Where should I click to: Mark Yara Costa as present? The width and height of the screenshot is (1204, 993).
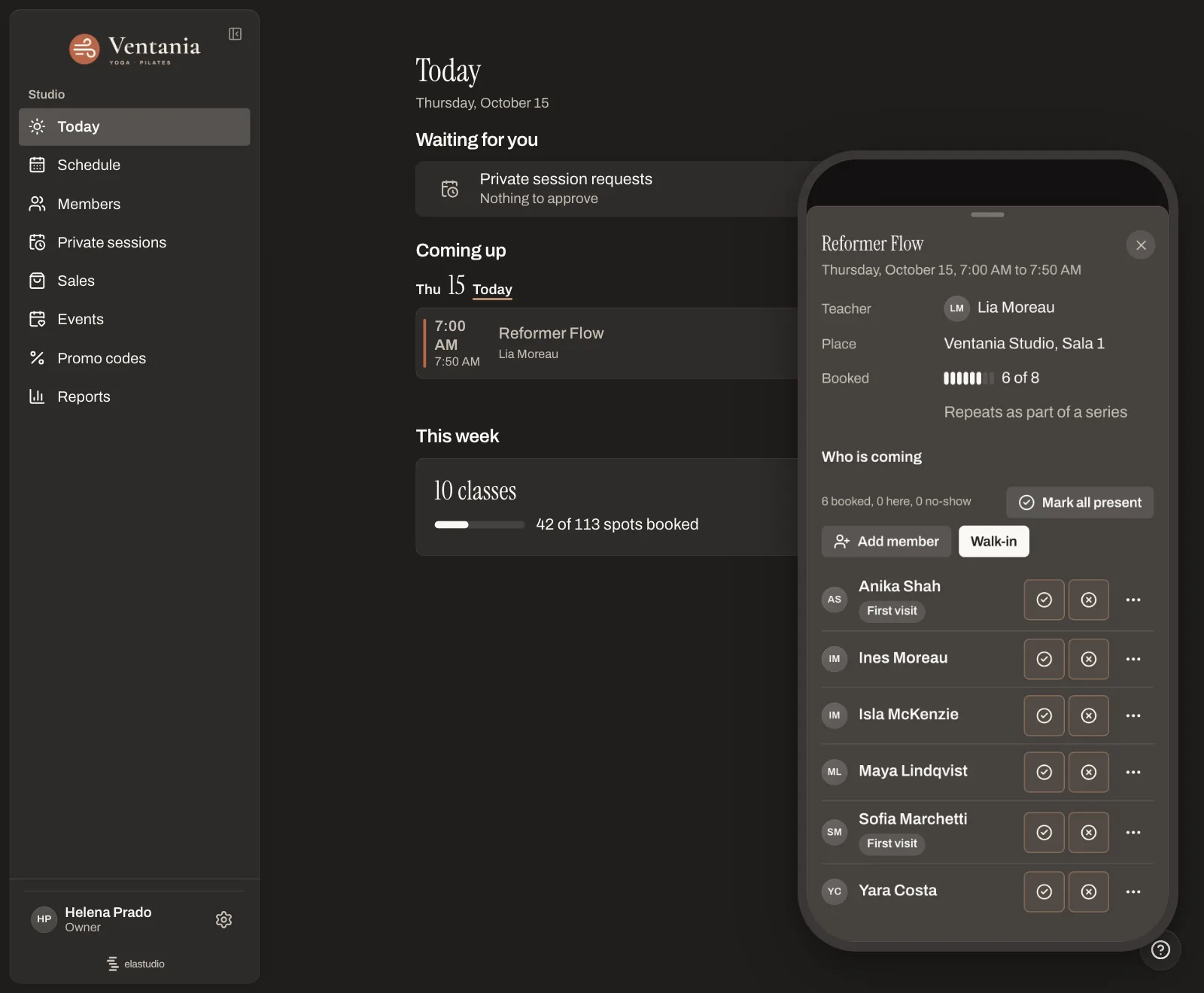pos(1044,891)
